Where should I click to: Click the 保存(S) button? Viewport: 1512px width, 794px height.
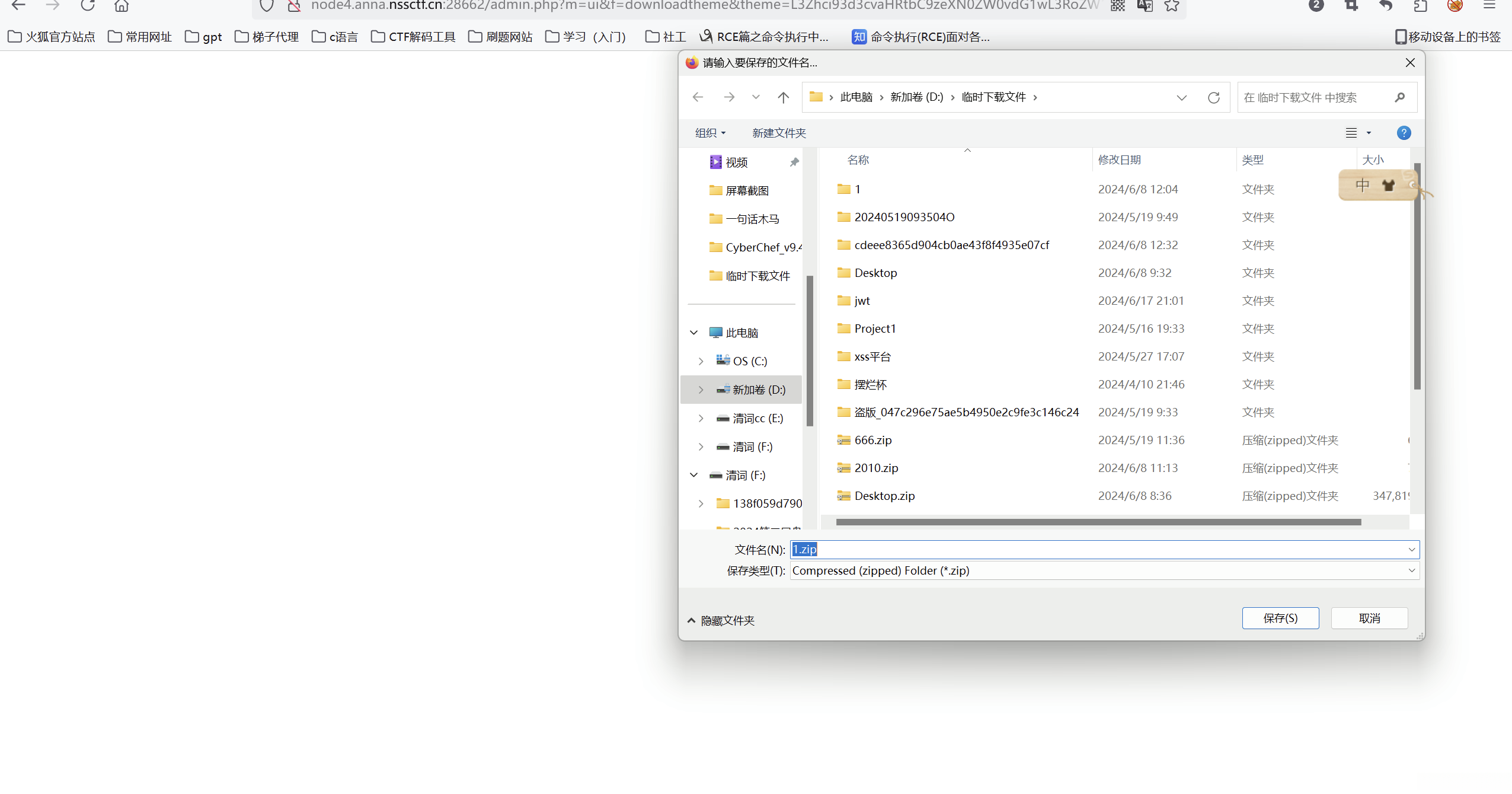click(1280, 618)
